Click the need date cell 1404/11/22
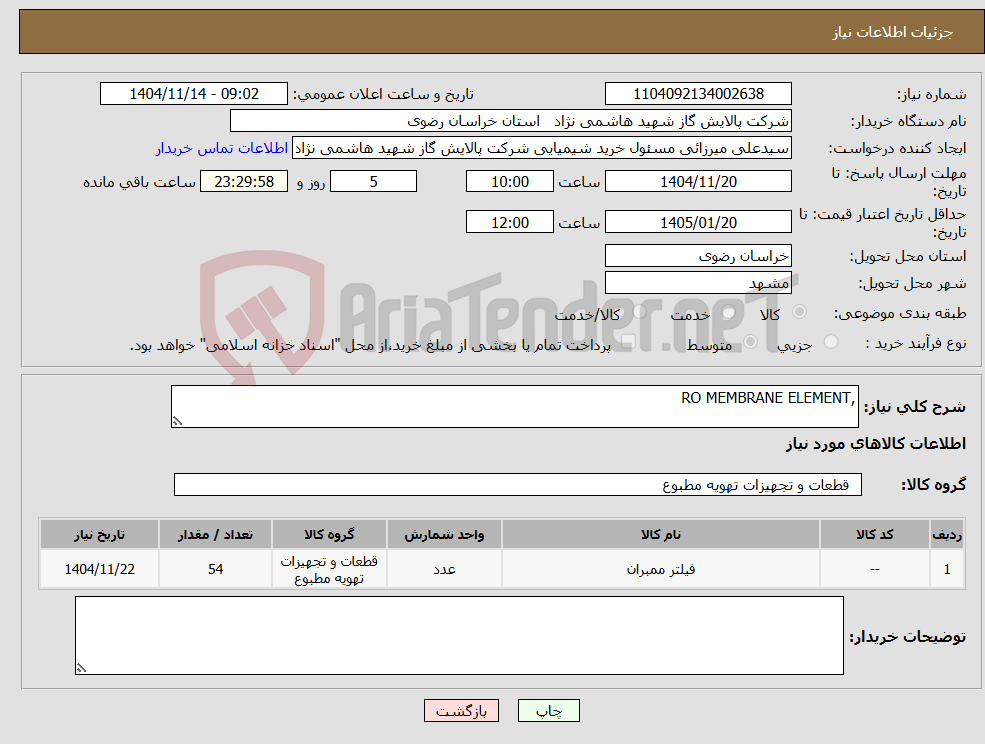985x744 pixels. point(99,569)
